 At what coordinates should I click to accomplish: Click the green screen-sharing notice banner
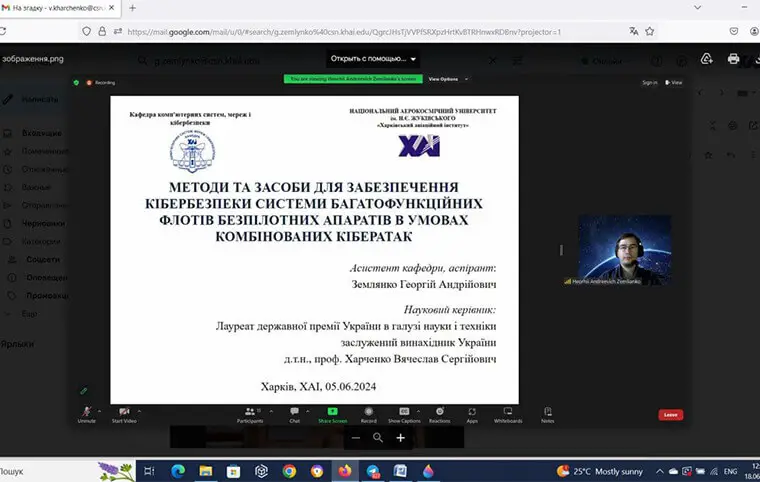click(x=353, y=79)
